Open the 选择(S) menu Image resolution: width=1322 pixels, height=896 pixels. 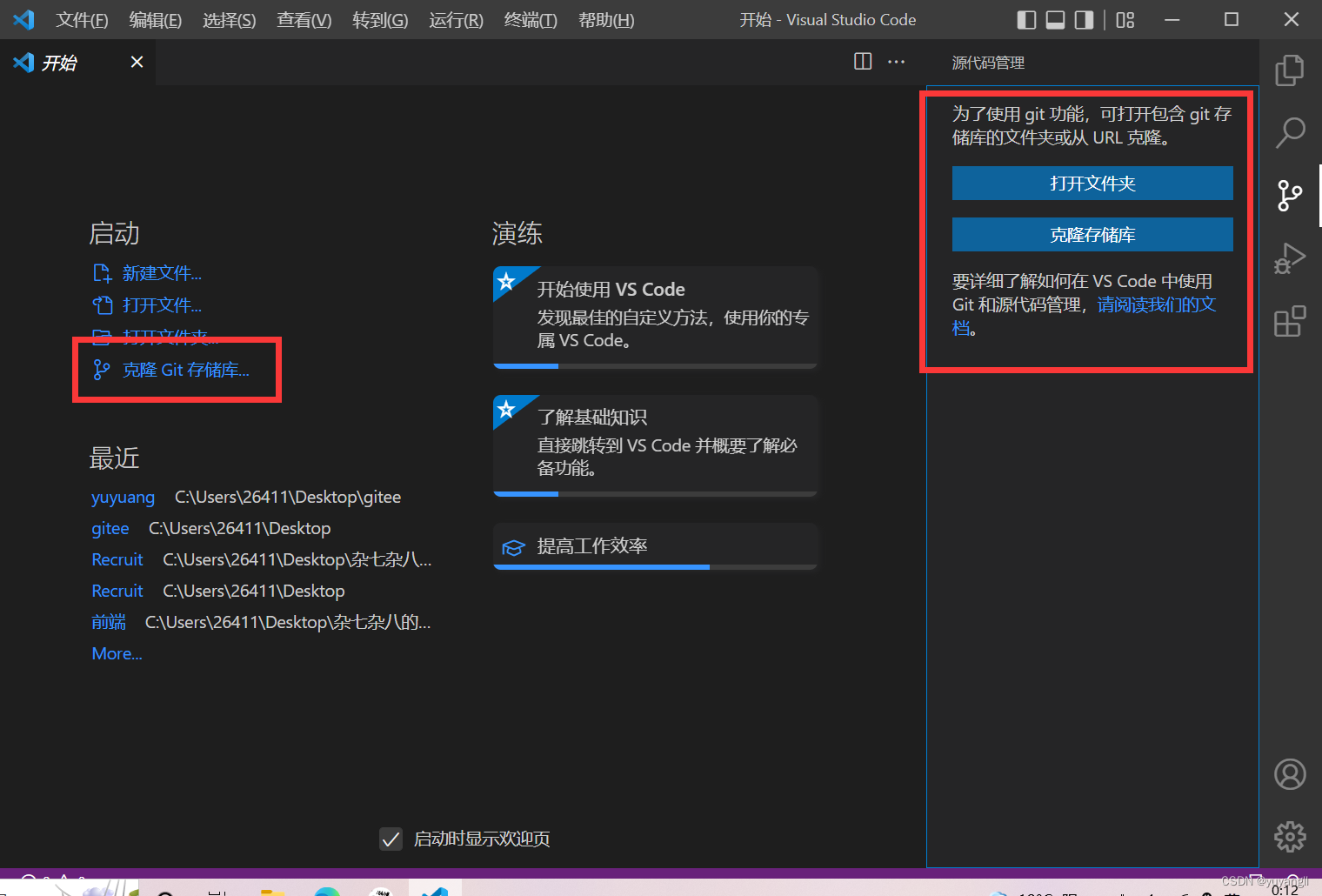click(229, 20)
